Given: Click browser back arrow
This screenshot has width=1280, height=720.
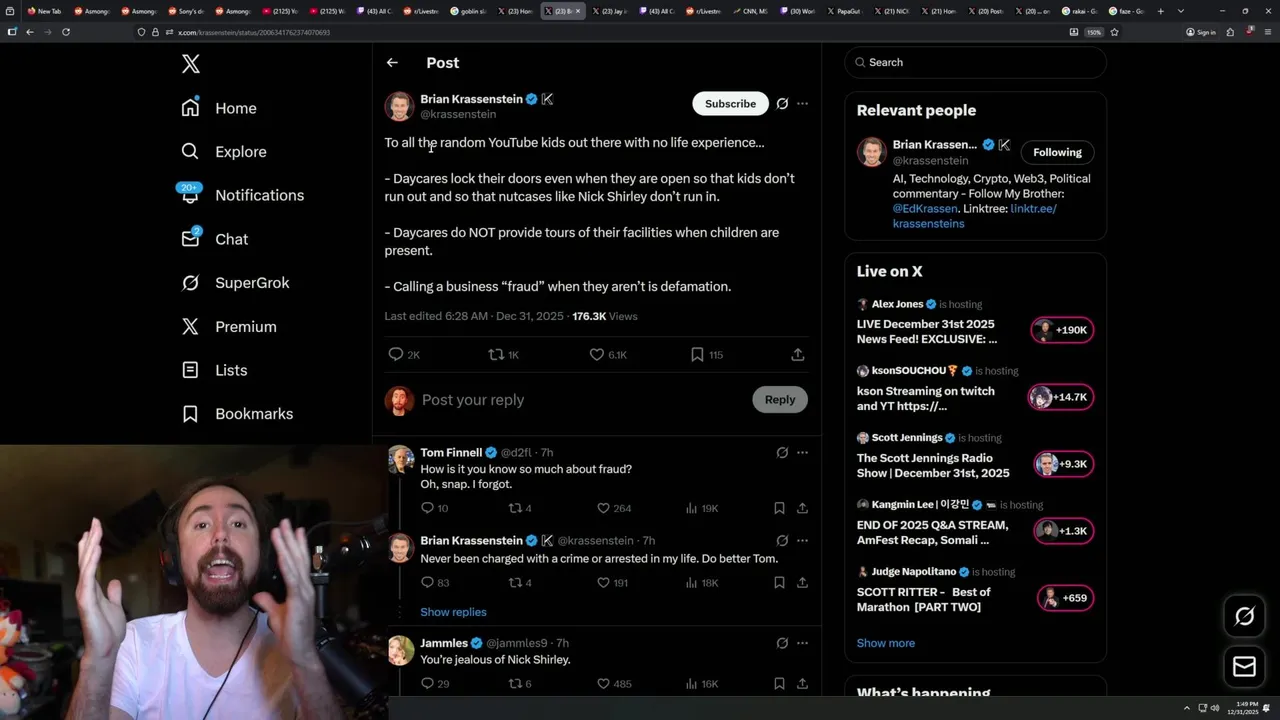Looking at the screenshot, I should point(29,32).
